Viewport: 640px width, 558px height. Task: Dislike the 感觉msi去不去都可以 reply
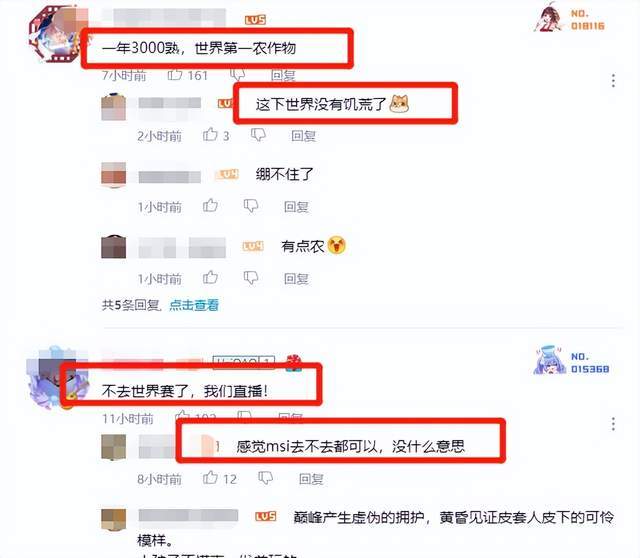tap(266, 478)
